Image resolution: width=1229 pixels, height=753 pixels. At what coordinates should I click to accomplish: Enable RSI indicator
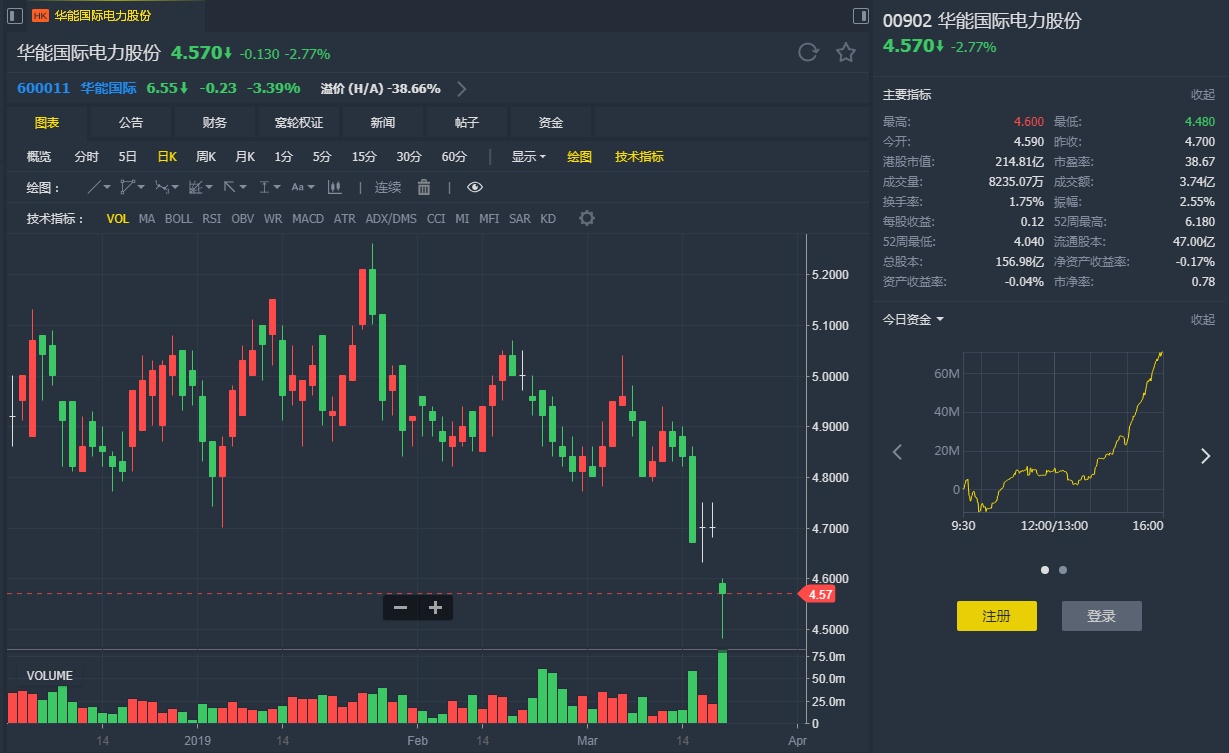tap(212, 218)
